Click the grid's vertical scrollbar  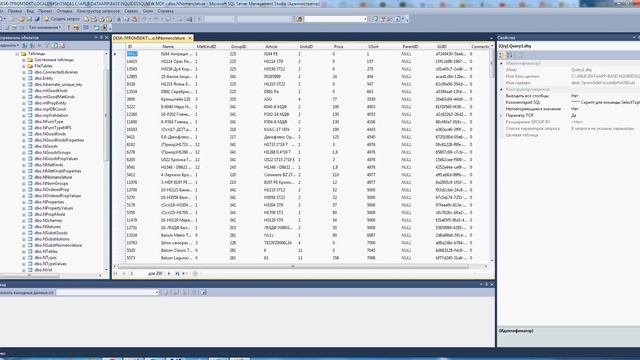[x=491, y=154]
